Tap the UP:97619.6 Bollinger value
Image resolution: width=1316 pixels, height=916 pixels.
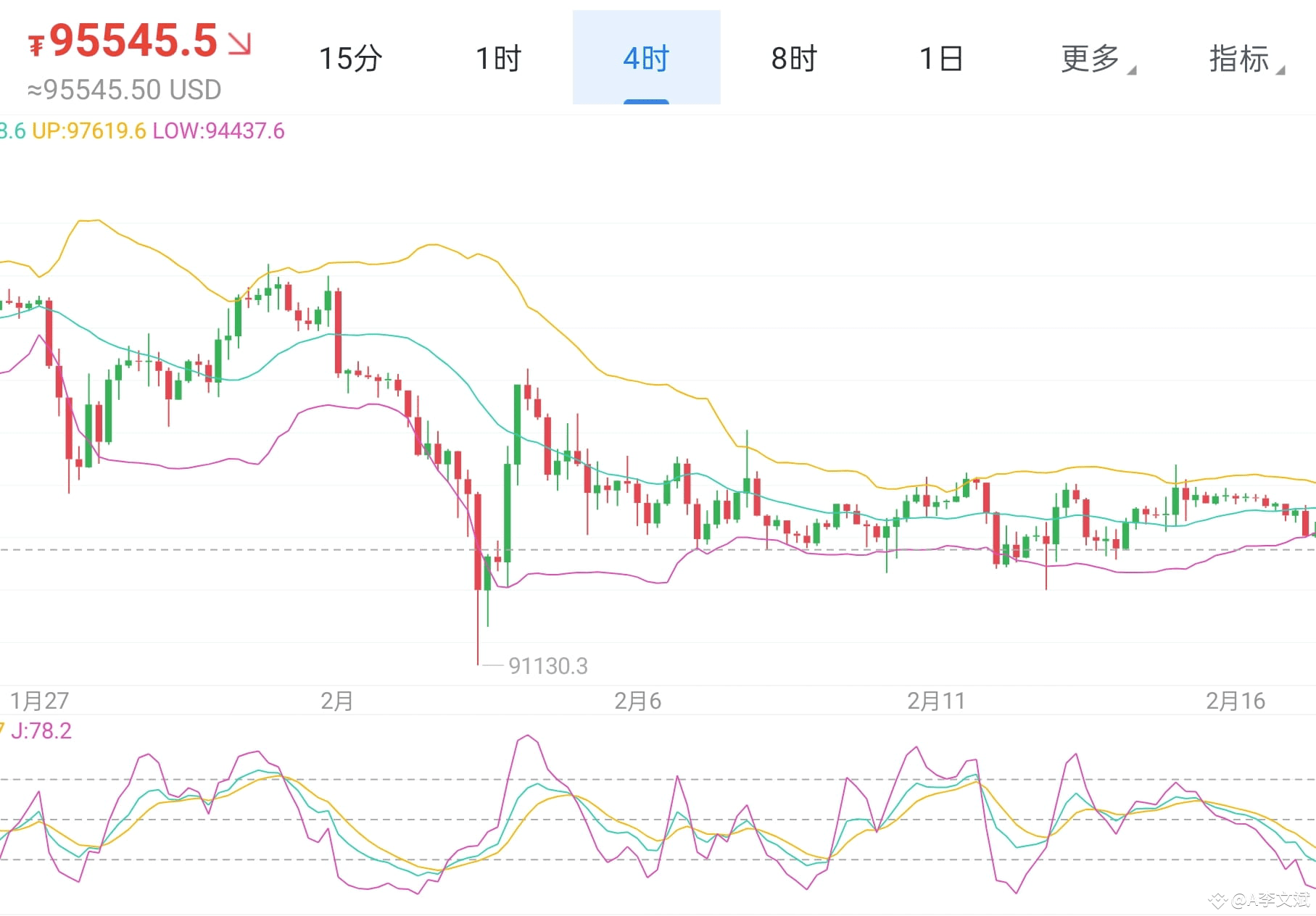pos(89,131)
